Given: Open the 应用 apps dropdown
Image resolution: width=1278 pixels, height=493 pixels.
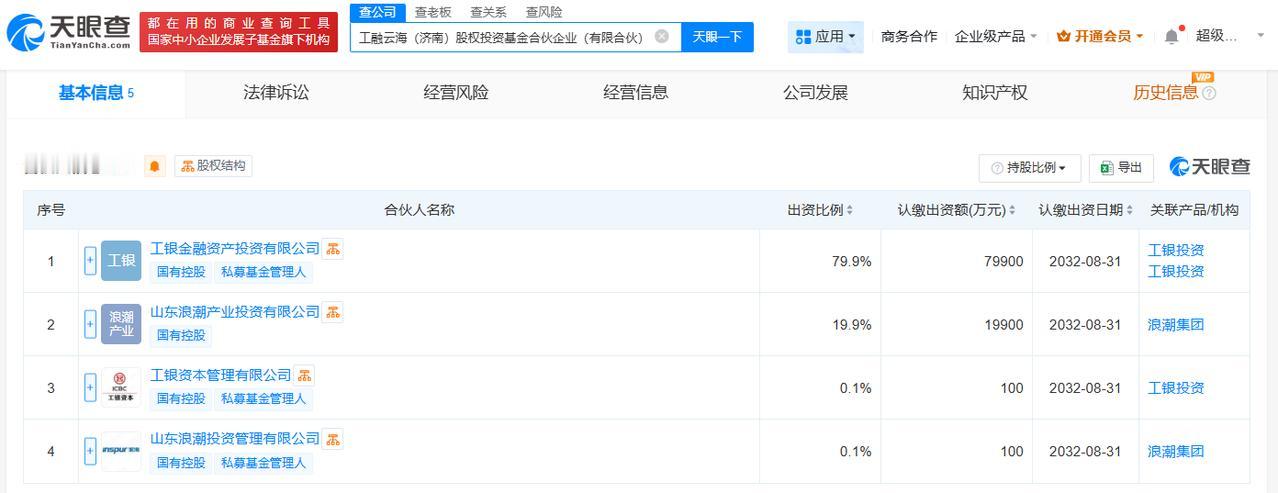Looking at the screenshot, I should coord(826,37).
